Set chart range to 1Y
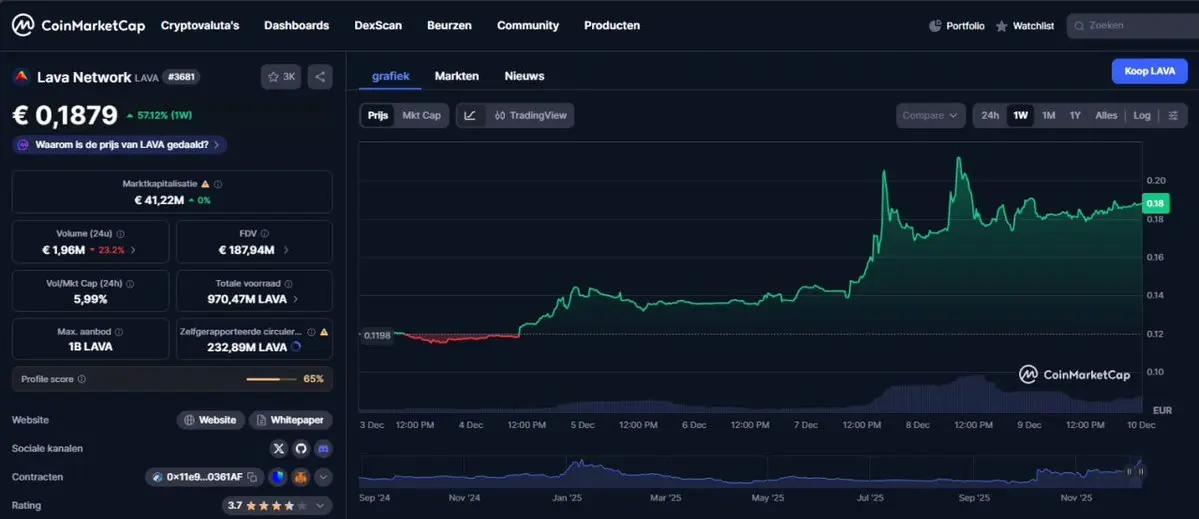The width and height of the screenshot is (1199, 519). coord(1075,115)
